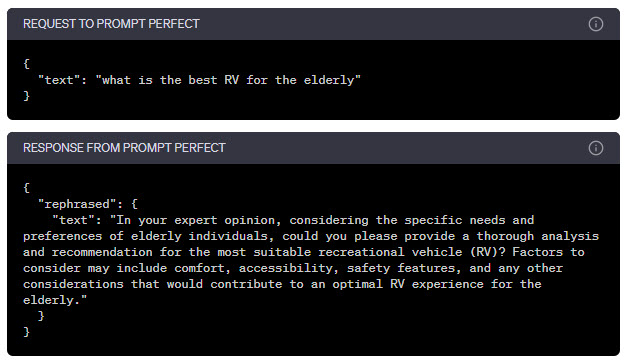Click the final closing brace of the response JSON
The height and width of the screenshot is (363, 626).
[x=26, y=332]
